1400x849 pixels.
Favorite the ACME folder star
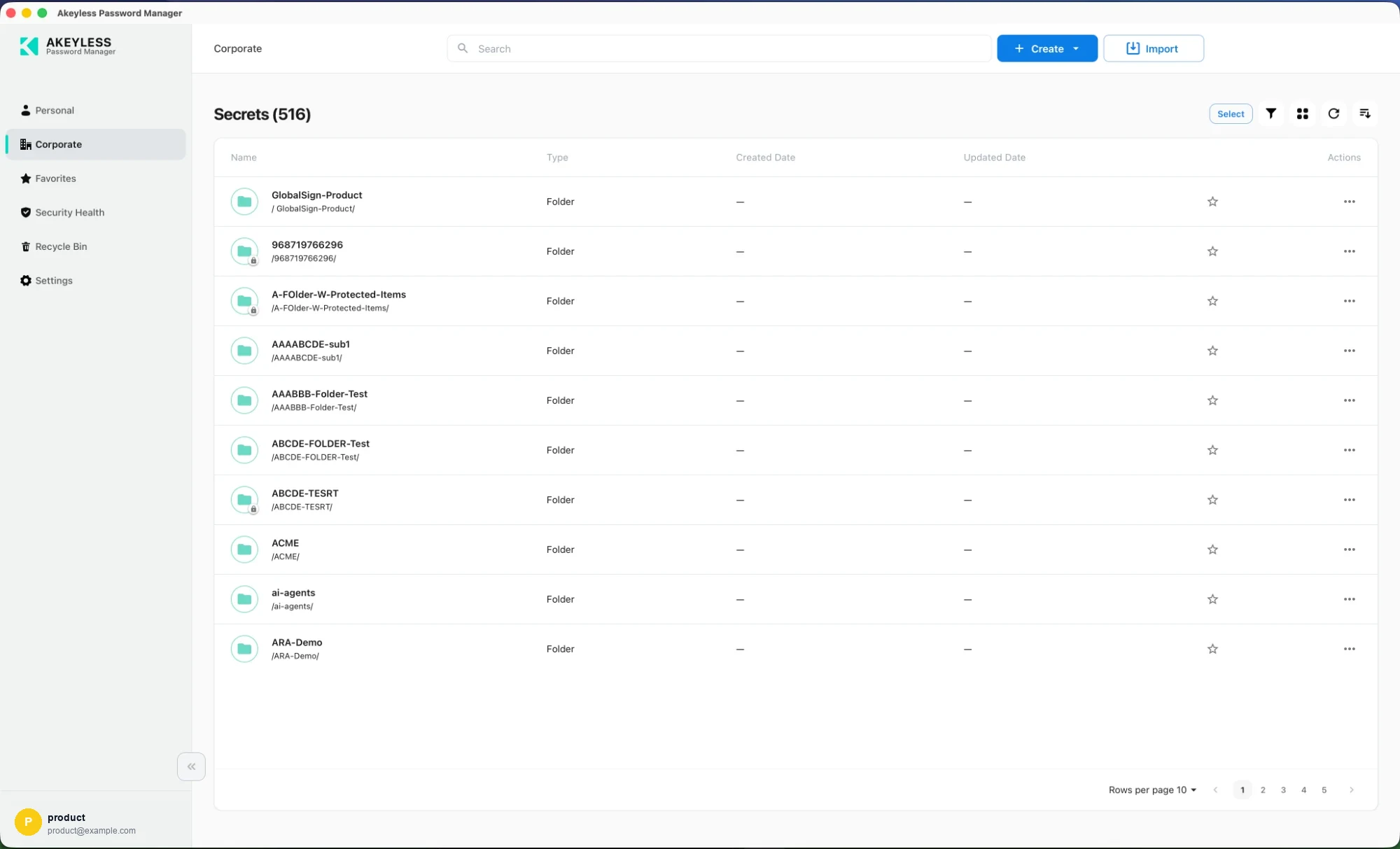coord(1212,549)
